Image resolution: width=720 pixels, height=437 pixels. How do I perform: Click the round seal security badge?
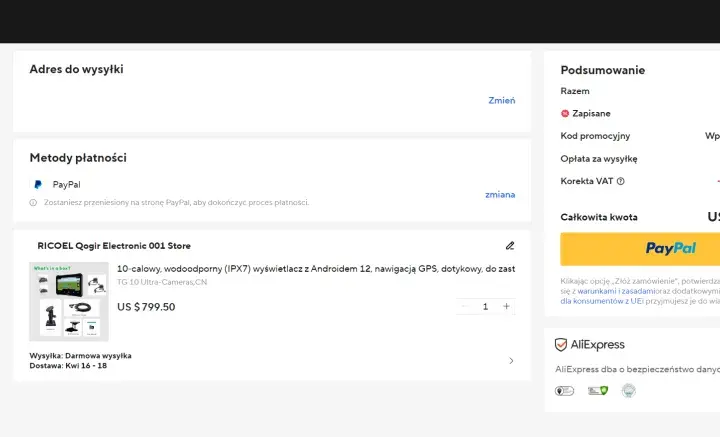coord(629,391)
